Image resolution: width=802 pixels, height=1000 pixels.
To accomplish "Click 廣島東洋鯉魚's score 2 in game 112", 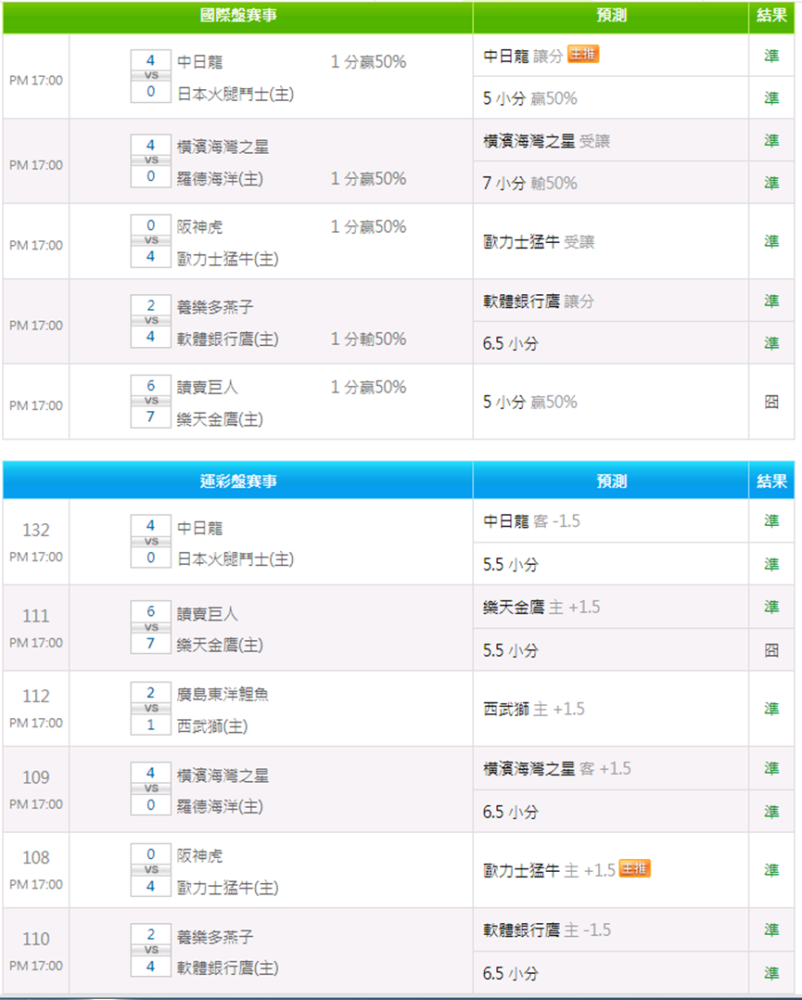I will pyautogui.click(x=150, y=693).
